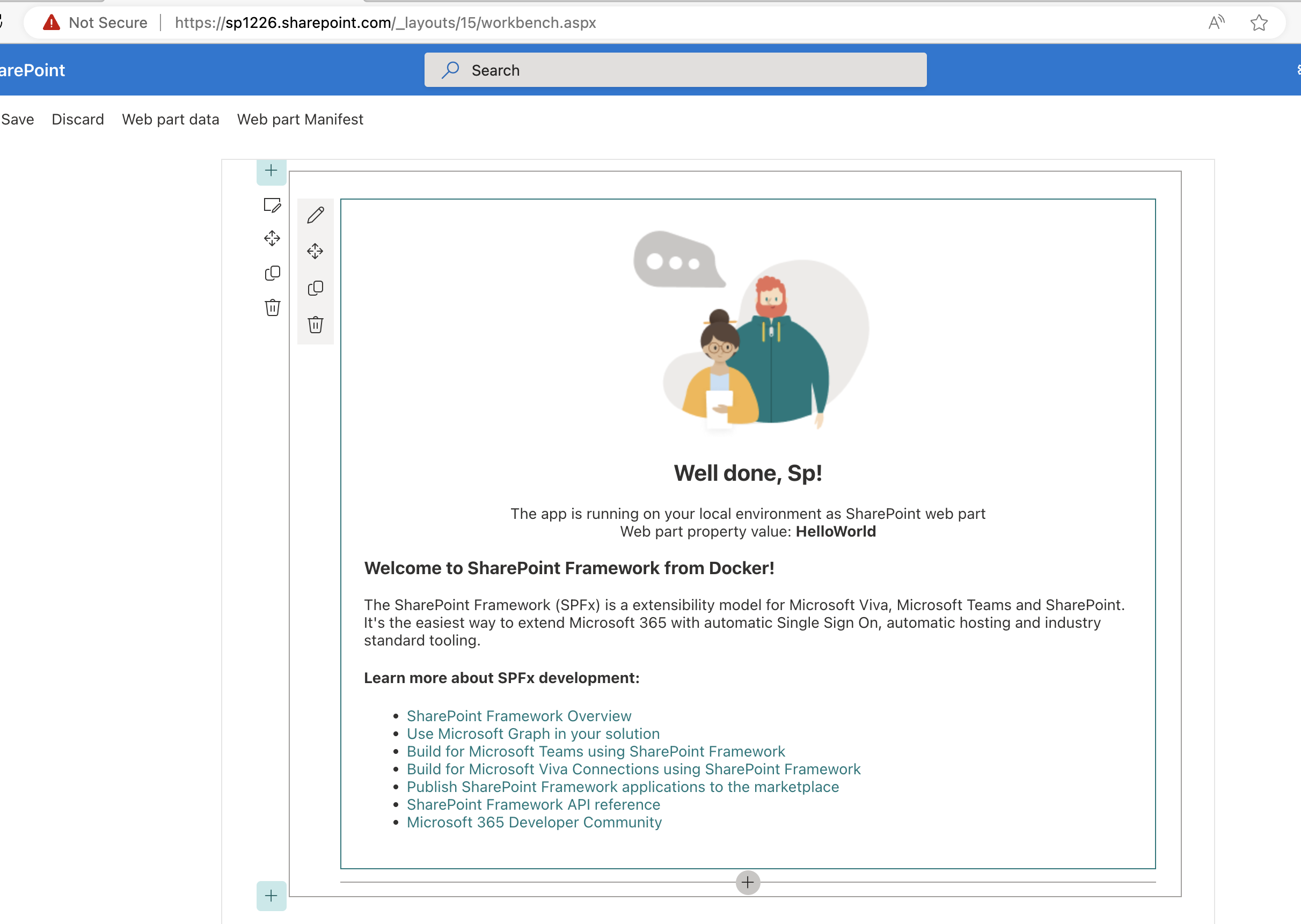Click the edit web part pencil icon
Screen dimensions: 1301x924
pos(315,215)
